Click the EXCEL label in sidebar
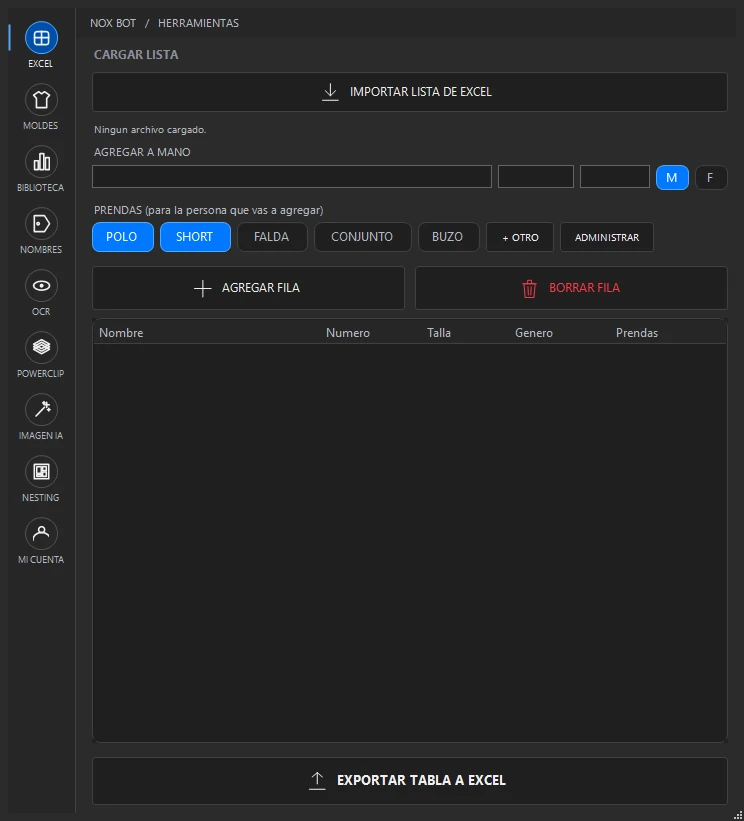 click(40, 64)
